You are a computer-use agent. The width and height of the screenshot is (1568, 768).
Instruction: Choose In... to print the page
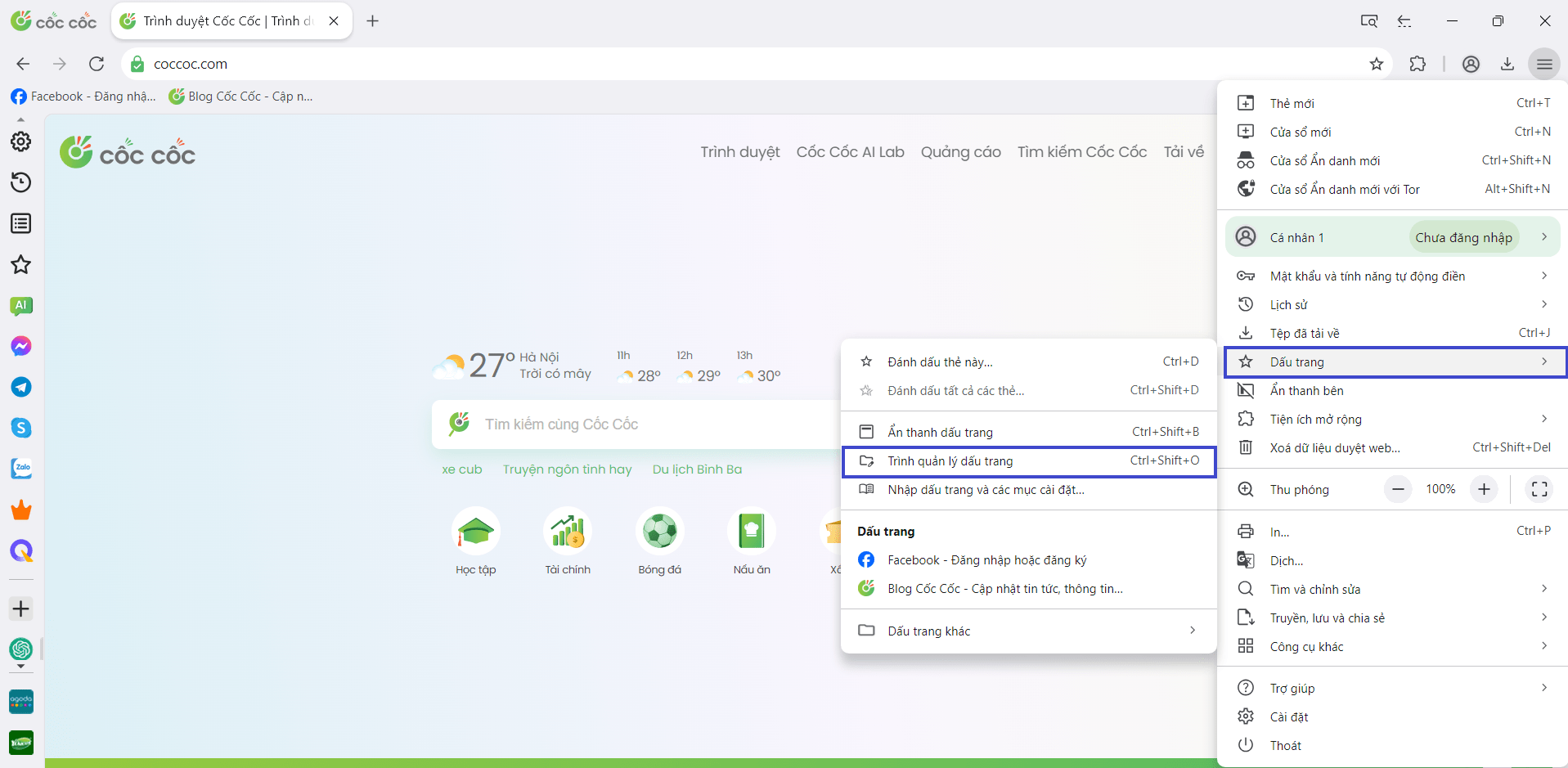(x=1393, y=532)
